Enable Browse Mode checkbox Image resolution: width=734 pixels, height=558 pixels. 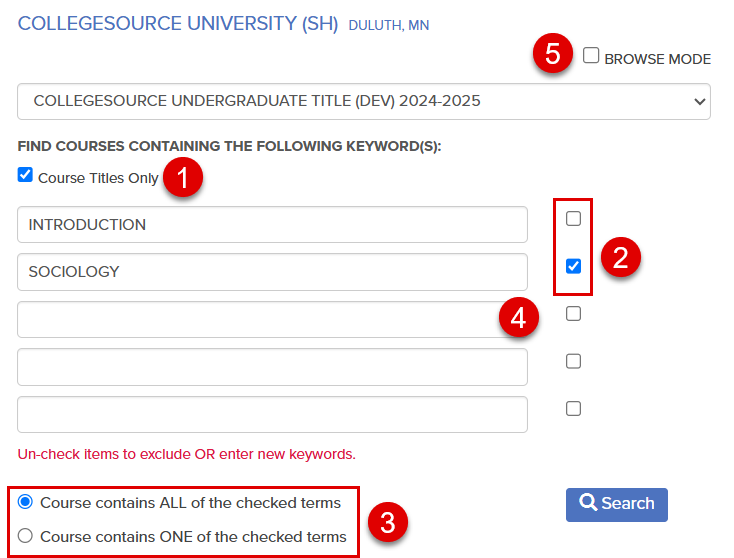click(591, 55)
